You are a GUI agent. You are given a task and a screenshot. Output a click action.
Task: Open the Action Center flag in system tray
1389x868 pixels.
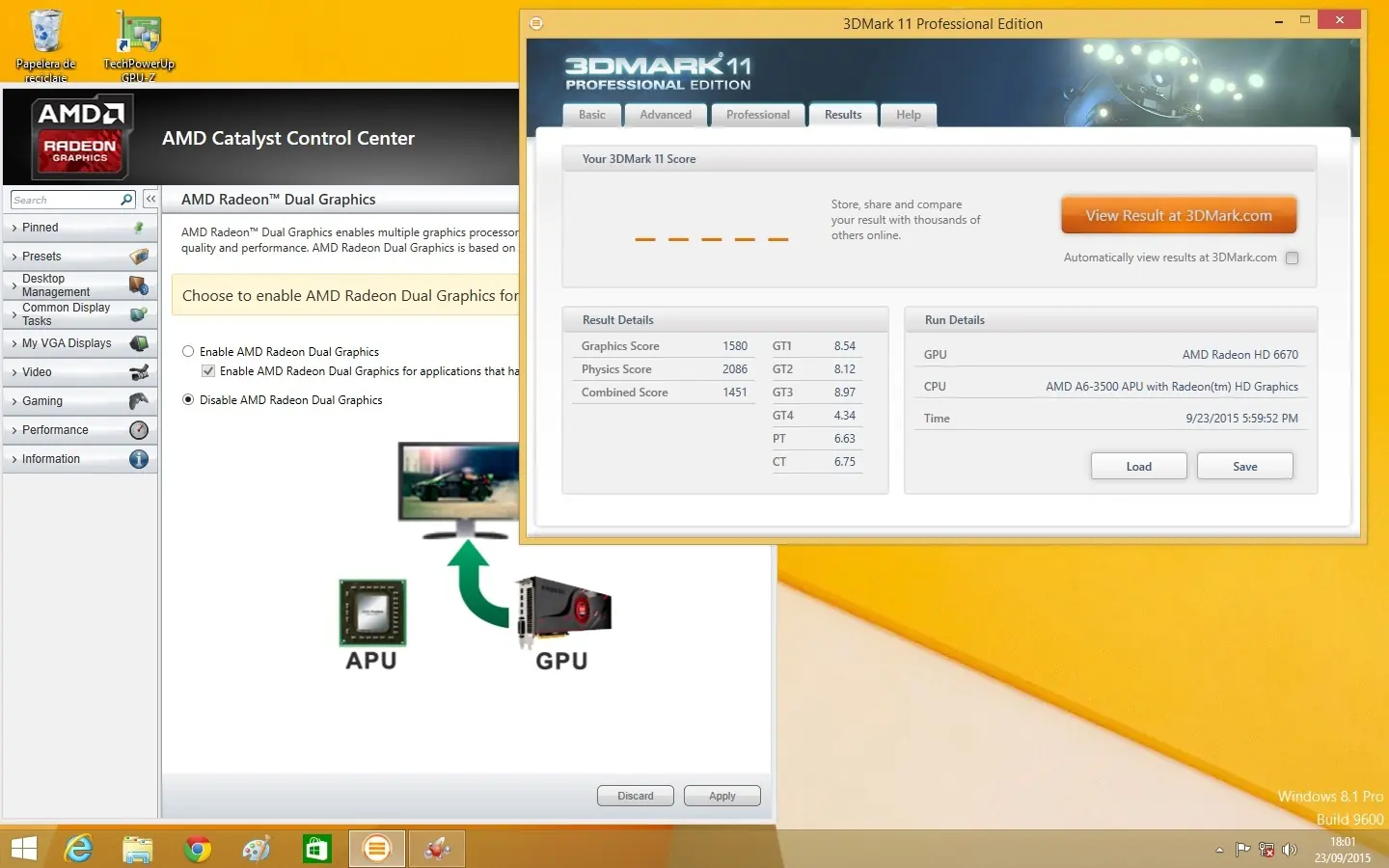[1242, 850]
